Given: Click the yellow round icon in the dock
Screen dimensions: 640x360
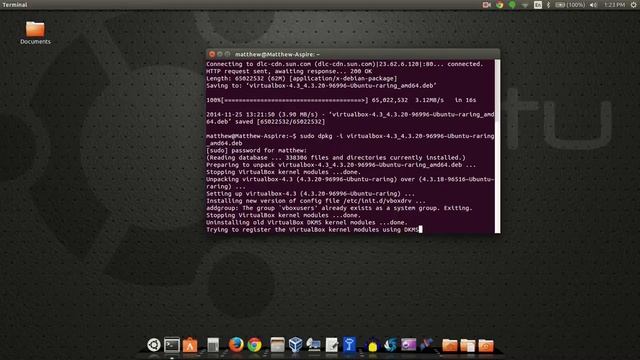Looking at the screenshot, I should 372,346.
